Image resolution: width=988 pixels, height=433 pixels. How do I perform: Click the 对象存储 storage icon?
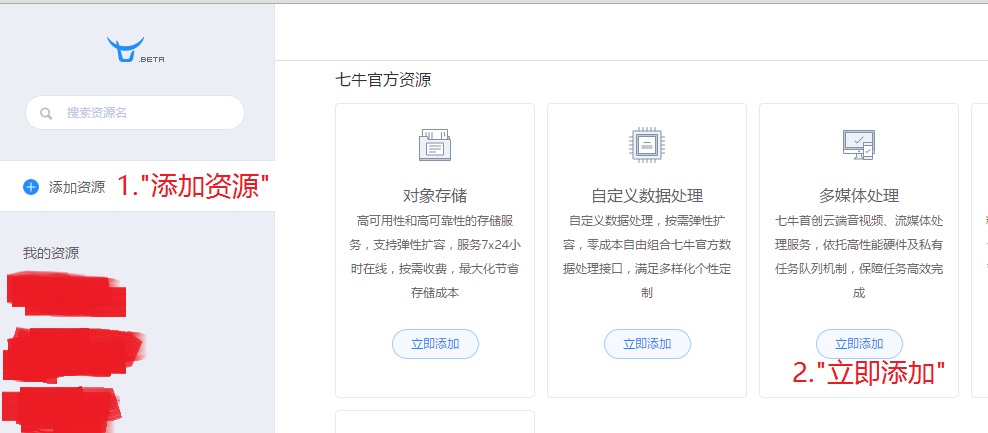[x=435, y=144]
